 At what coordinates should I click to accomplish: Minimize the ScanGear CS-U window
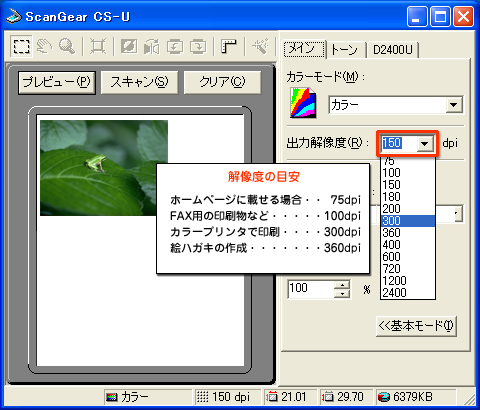point(416,16)
